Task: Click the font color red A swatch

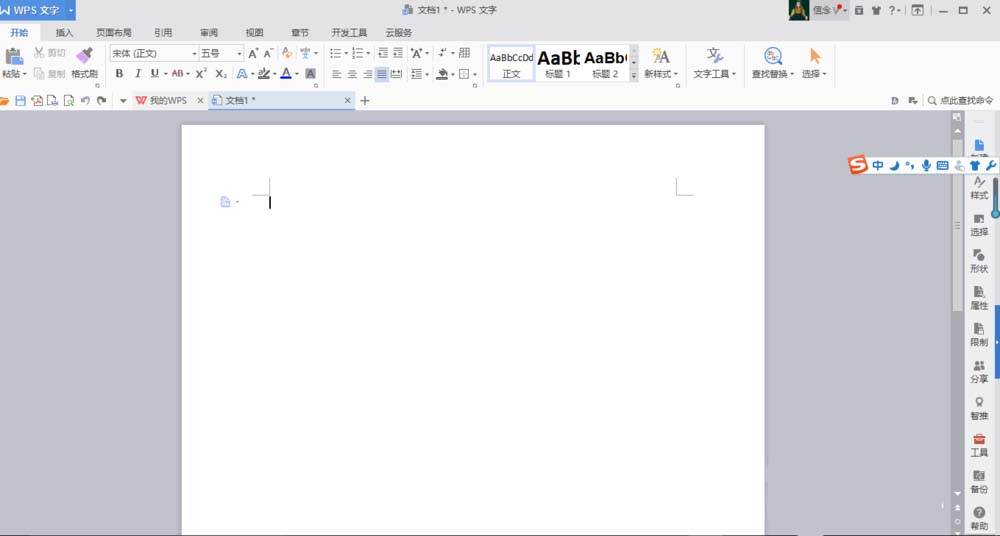Action: click(x=285, y=74)
